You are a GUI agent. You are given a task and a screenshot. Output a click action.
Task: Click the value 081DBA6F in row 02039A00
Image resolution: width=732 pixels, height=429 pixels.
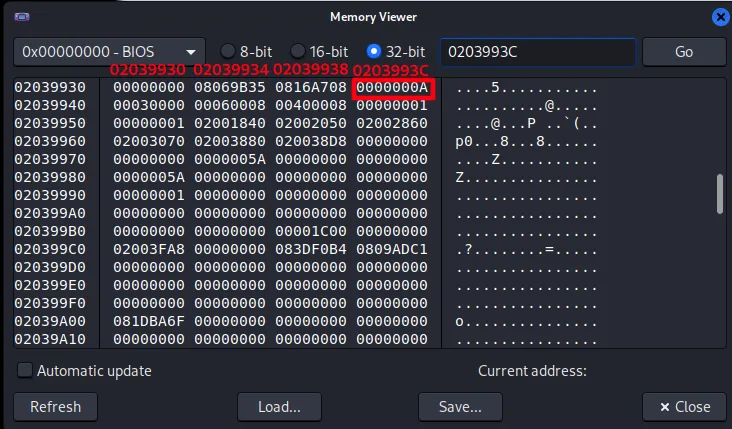click(148, 322)
